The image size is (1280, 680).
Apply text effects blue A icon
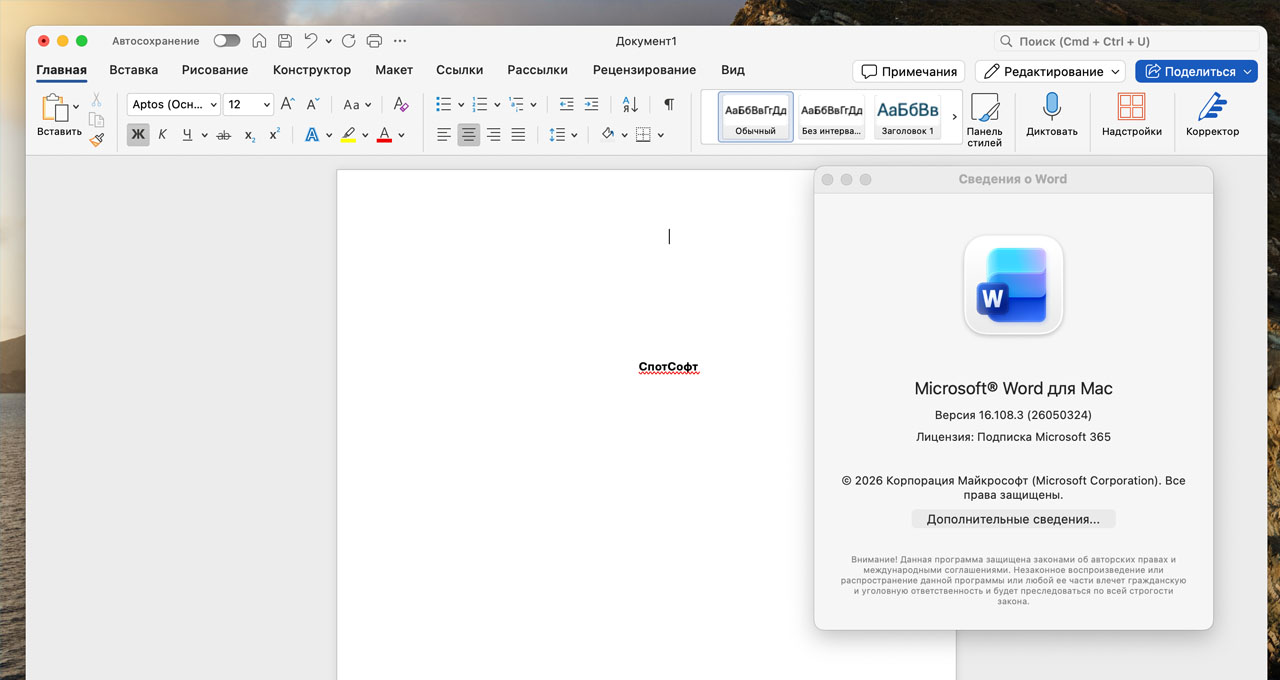(312, 135)
